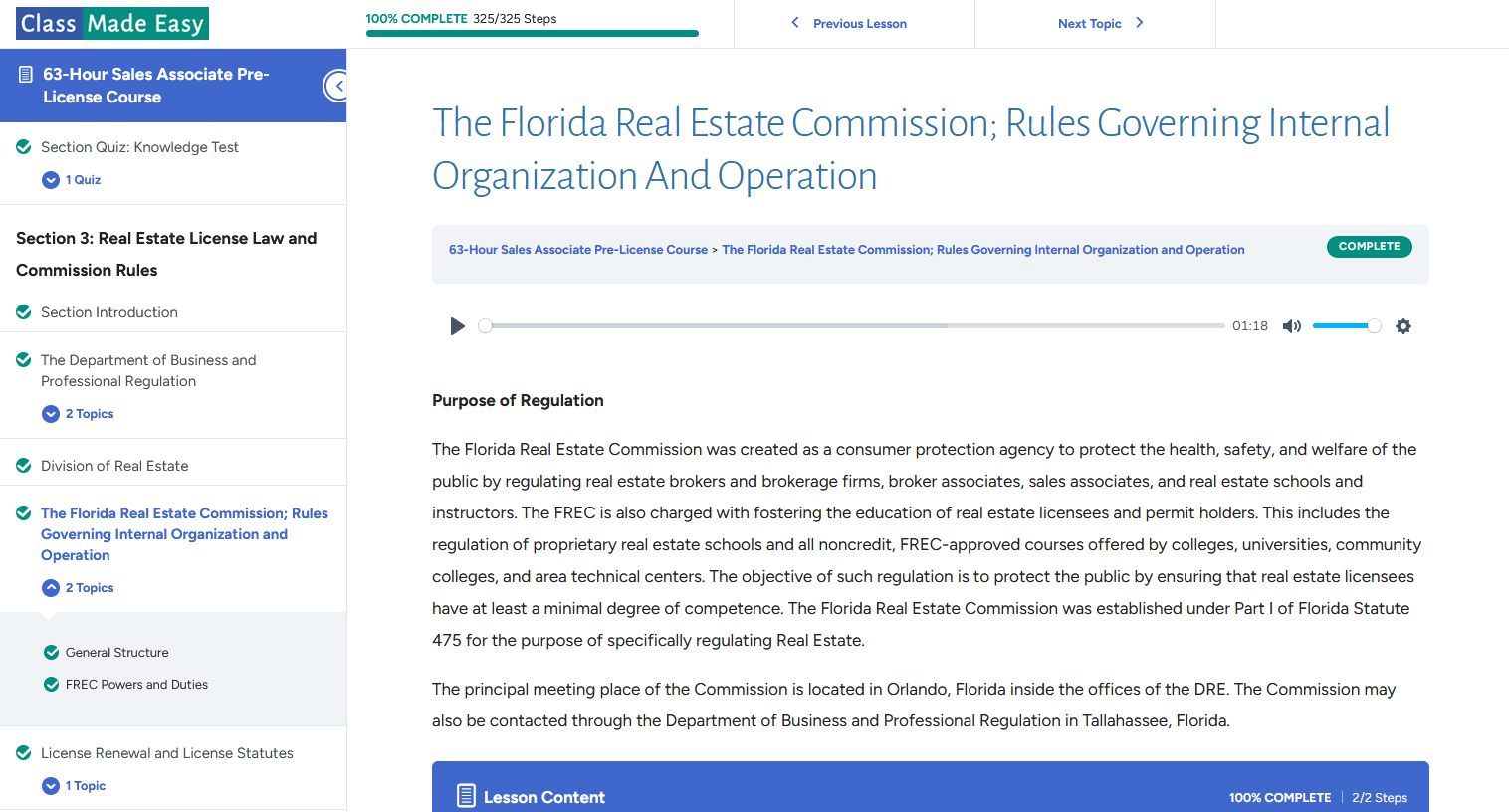Click the course progress bar at top
Screen dimensions: 1509x812
(533, 34)
